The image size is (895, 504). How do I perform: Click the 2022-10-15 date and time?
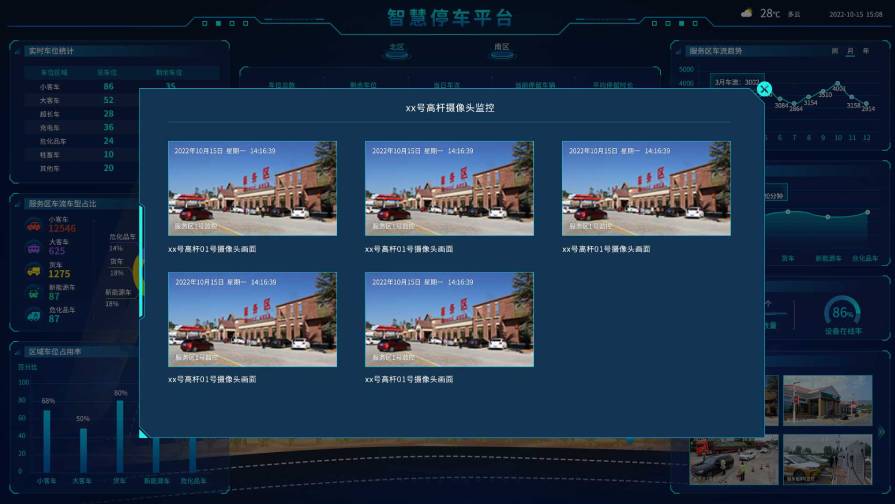click(x=856, y=14)
